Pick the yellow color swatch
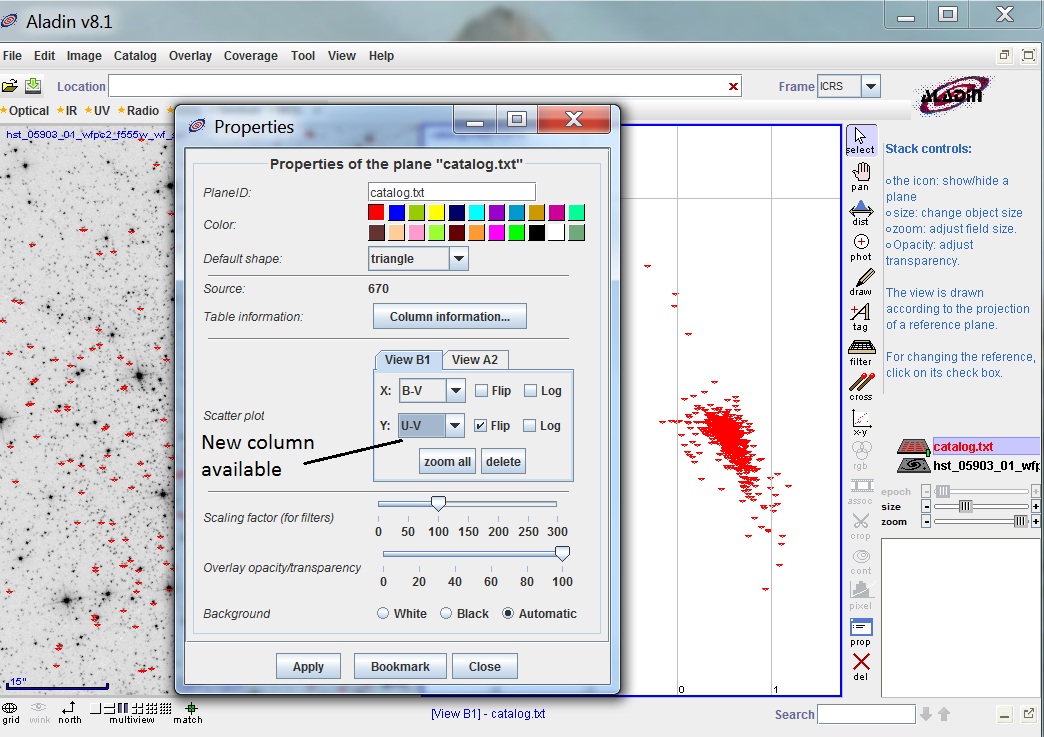The height and width of the screenshot is (737, 1044). point(436,212)
